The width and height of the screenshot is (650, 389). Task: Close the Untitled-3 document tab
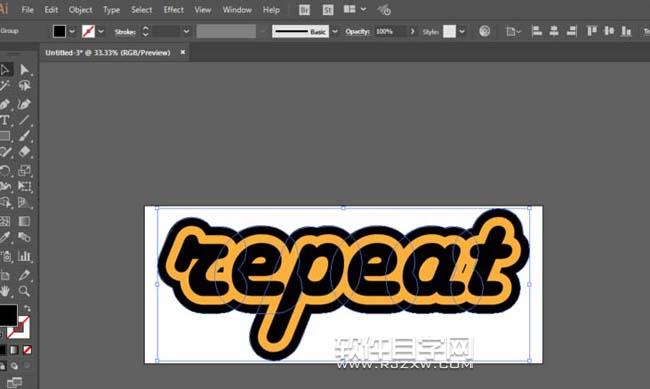click(183, 52)
